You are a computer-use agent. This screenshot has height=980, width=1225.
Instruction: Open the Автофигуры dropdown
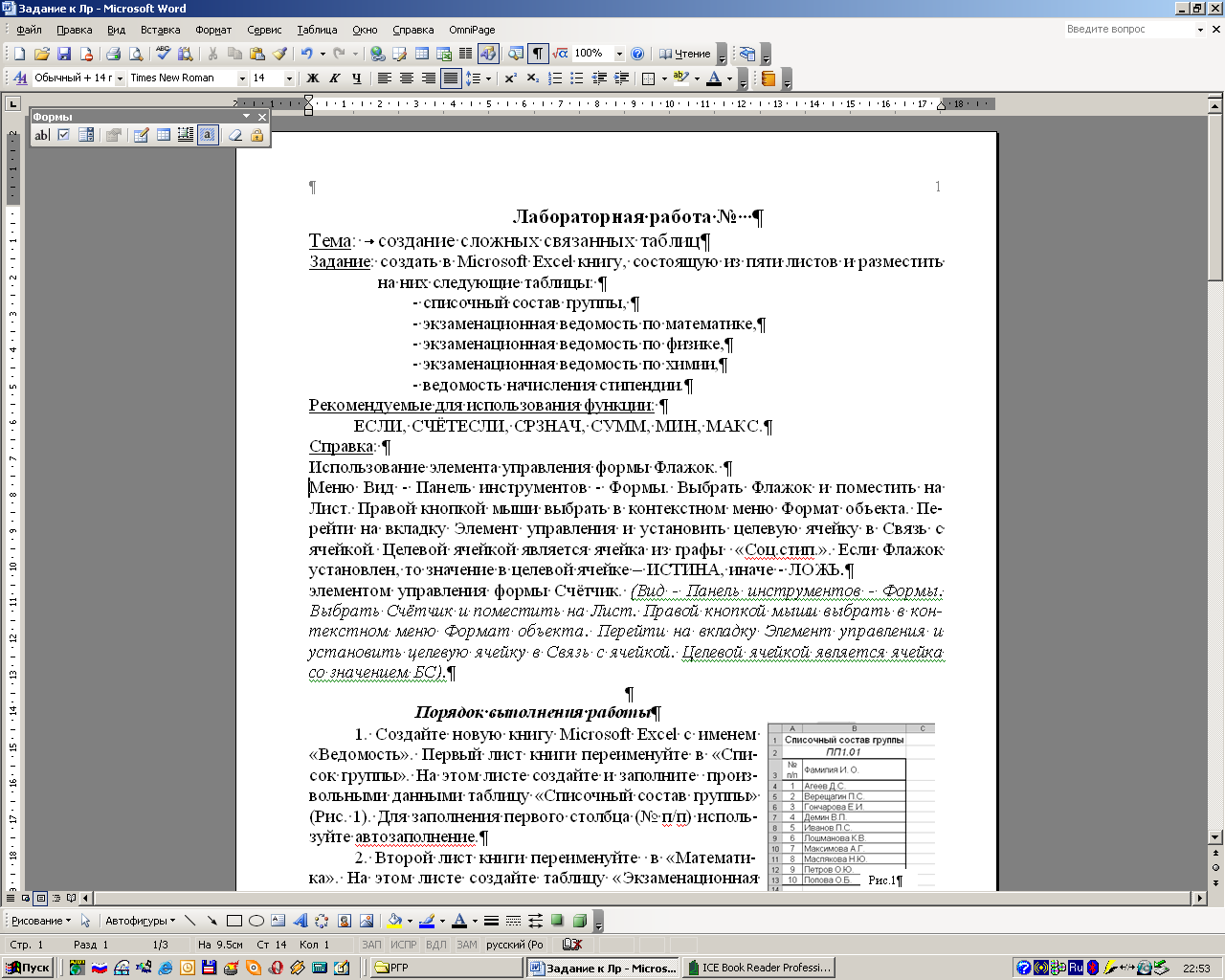coord(140,921)
